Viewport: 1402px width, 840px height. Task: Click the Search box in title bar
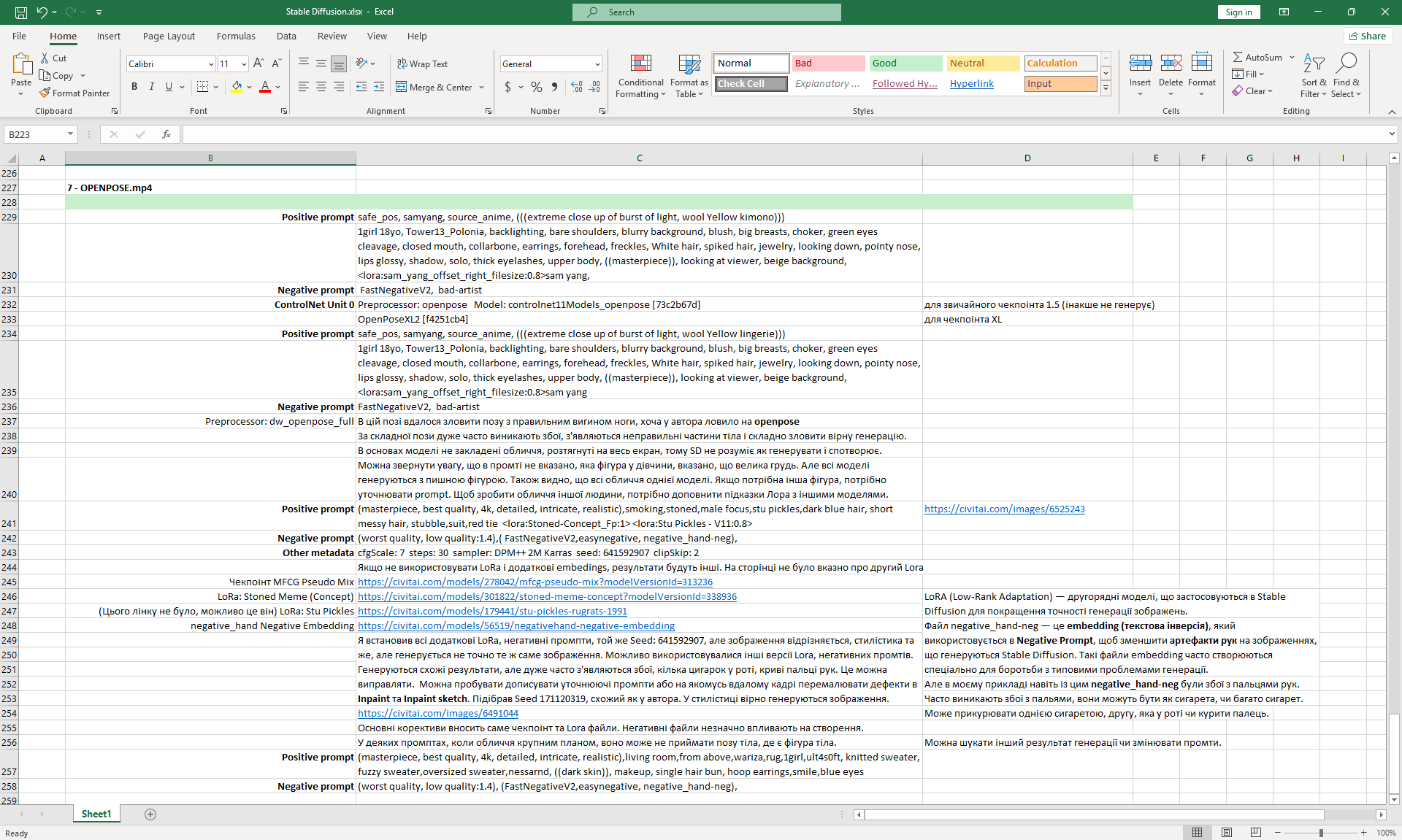point(706,12)
